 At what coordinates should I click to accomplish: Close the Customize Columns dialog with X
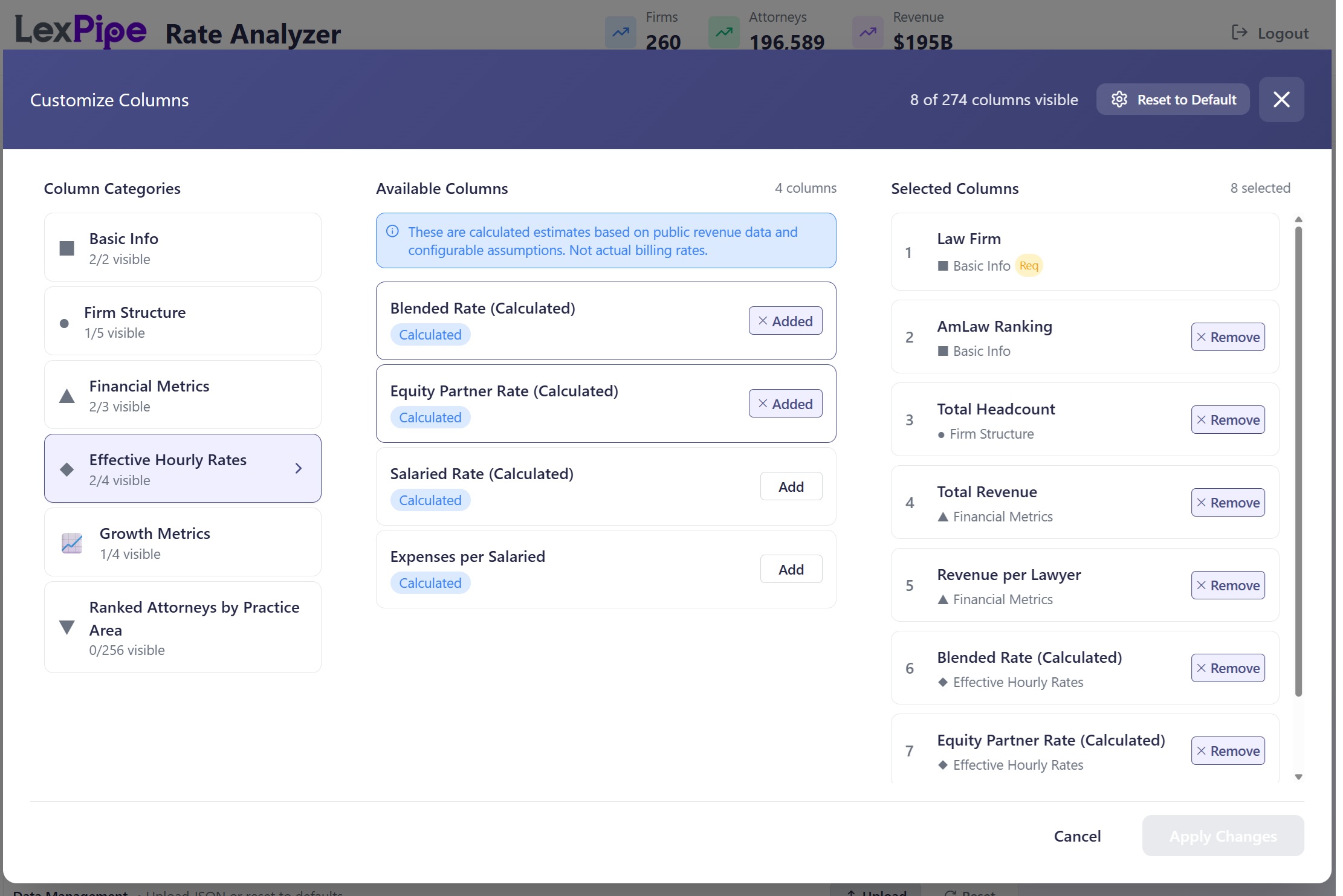[1281, 100]
